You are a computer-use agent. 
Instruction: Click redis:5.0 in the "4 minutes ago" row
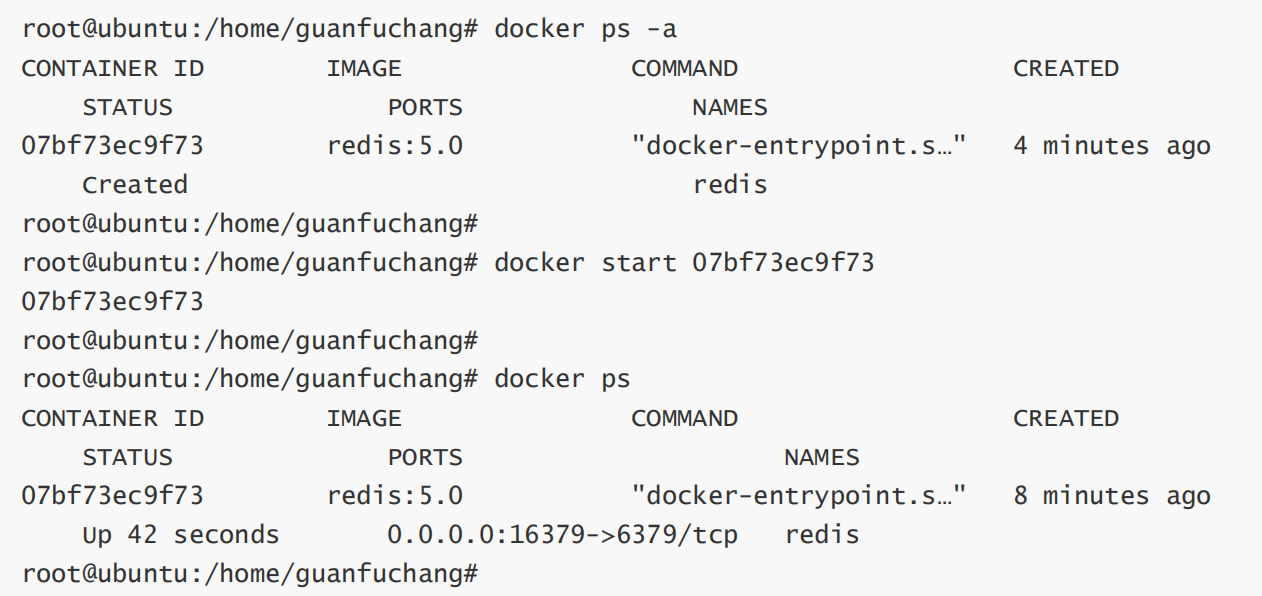click(395, 146)
